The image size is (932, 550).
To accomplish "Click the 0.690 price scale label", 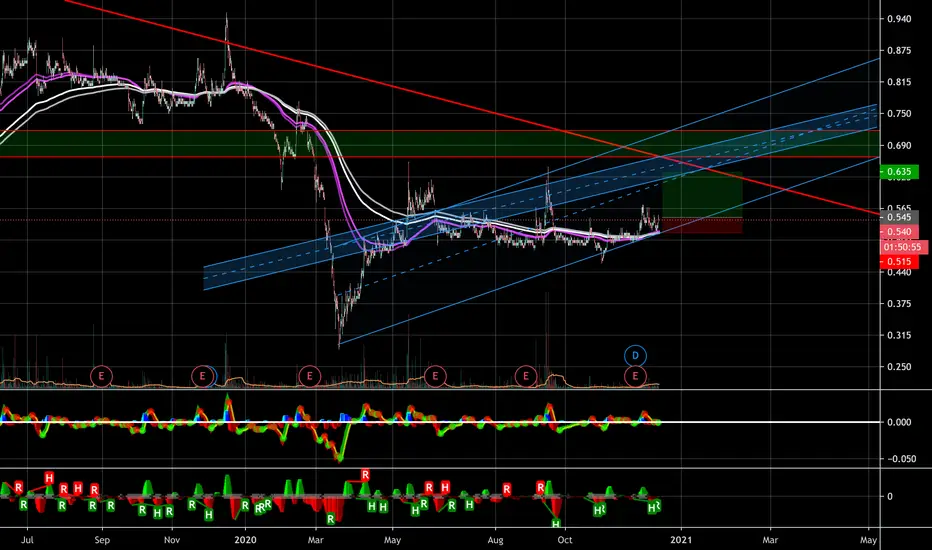I will pos(899,145).
